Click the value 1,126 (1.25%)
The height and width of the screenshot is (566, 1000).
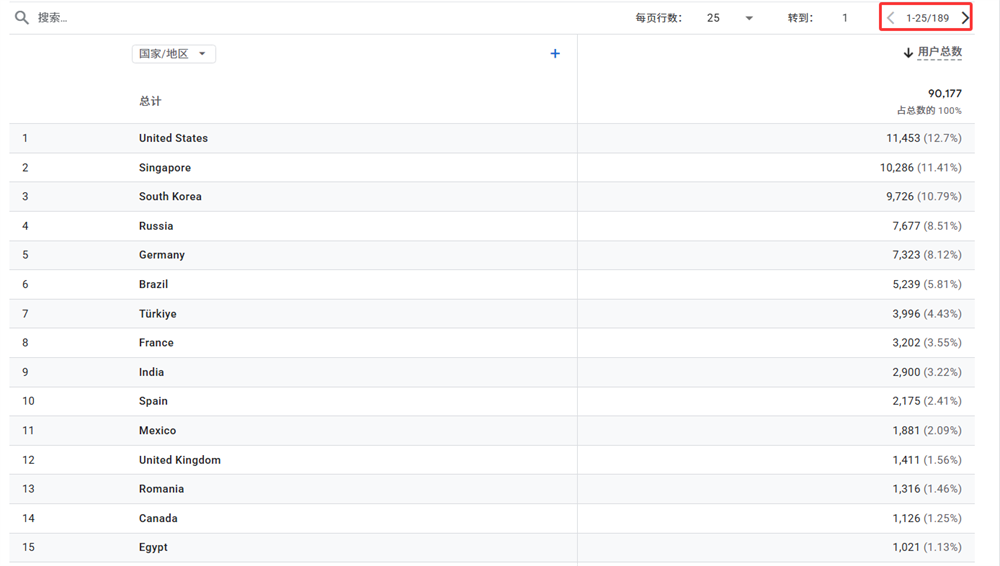click(x=927, y=518)
